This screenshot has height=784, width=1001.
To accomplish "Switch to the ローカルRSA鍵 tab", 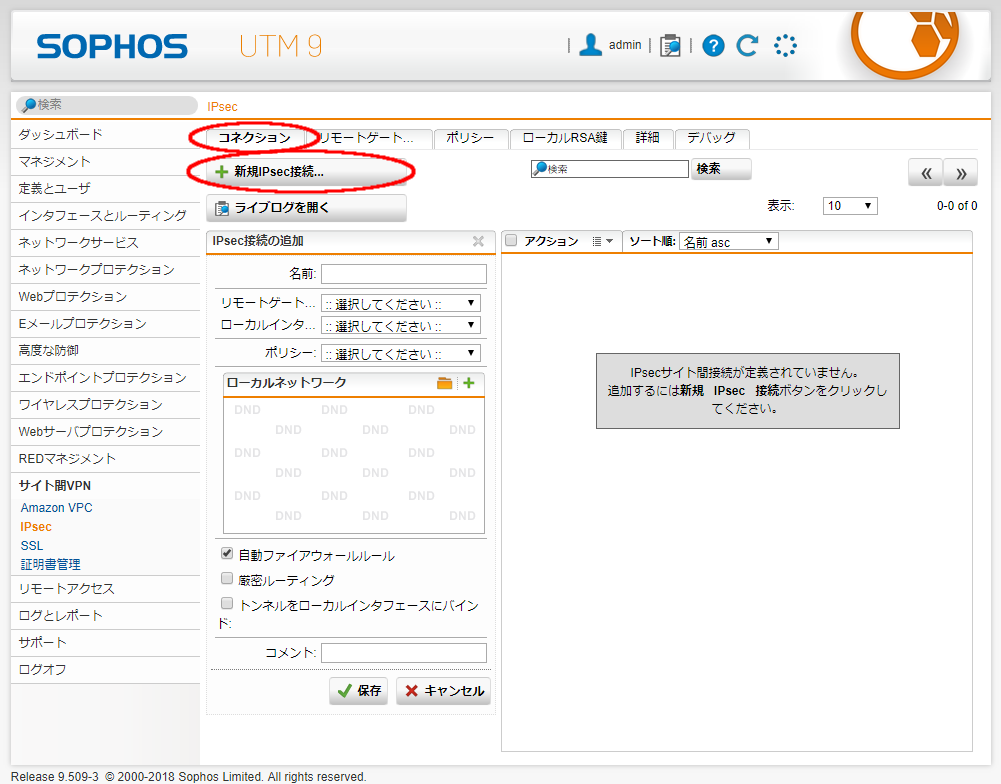I will point(565,138).
